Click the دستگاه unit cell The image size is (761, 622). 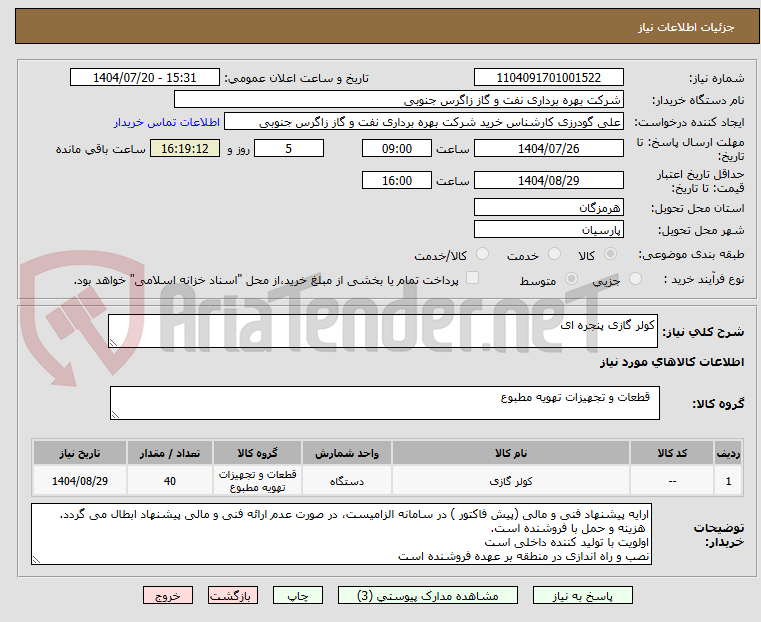(x=347, y=481)
